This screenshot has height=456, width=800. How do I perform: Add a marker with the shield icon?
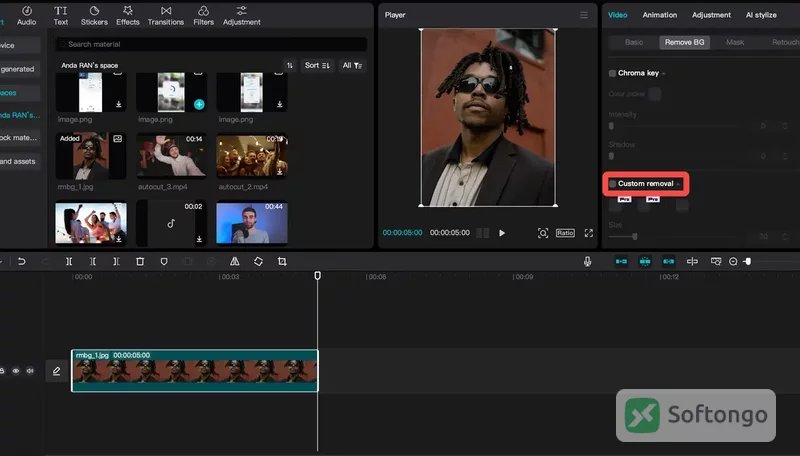pos(164,261)
